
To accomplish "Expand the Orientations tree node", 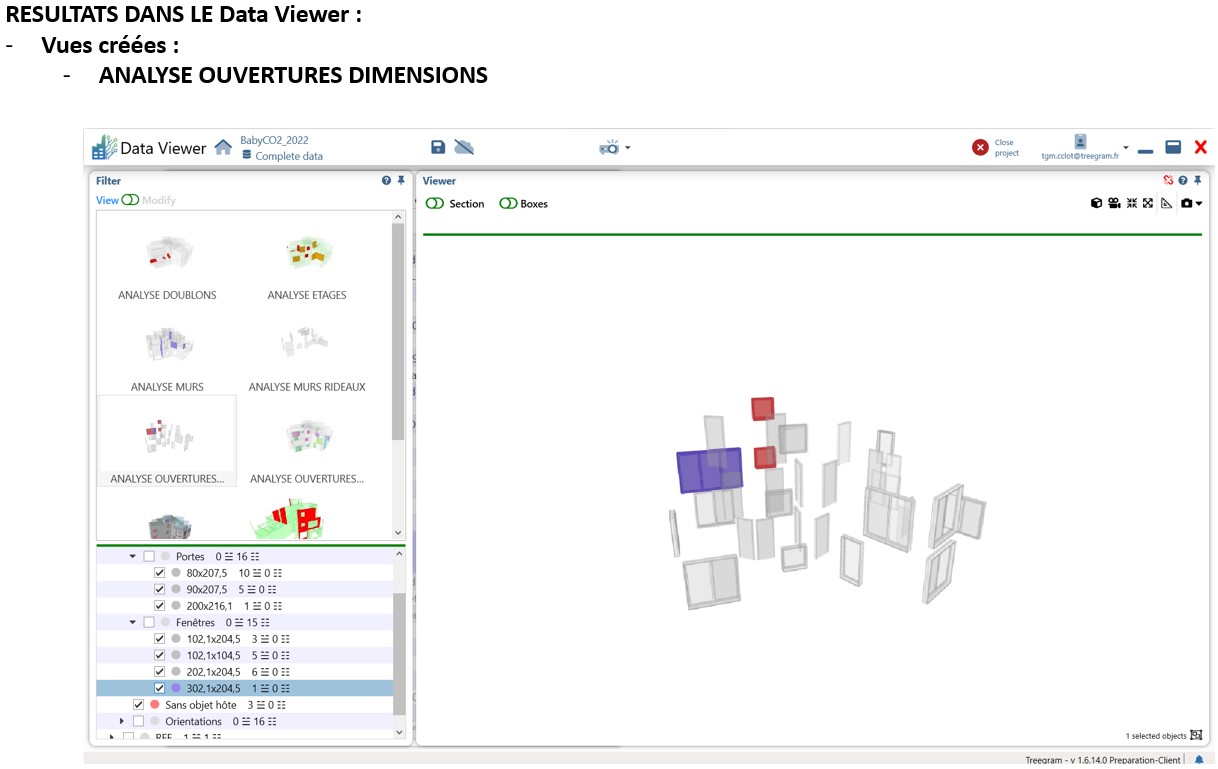I will click(x=122, y=721).
